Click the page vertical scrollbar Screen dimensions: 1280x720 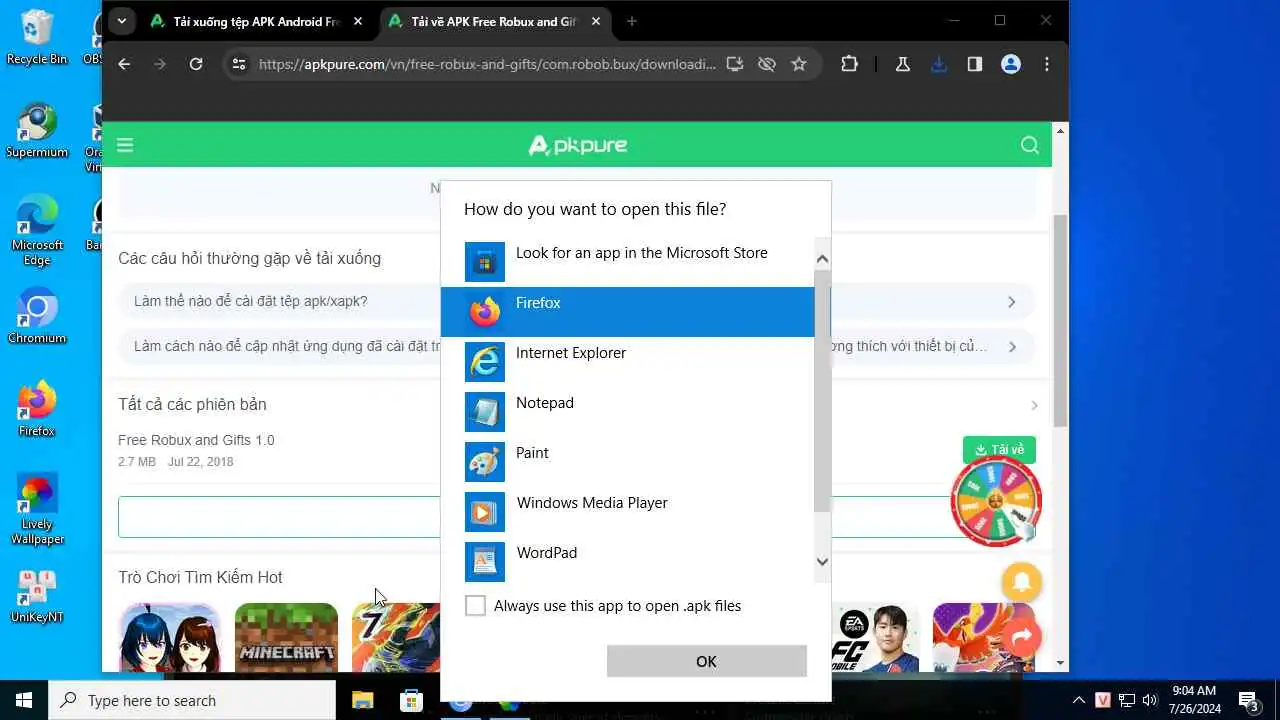1061,320
